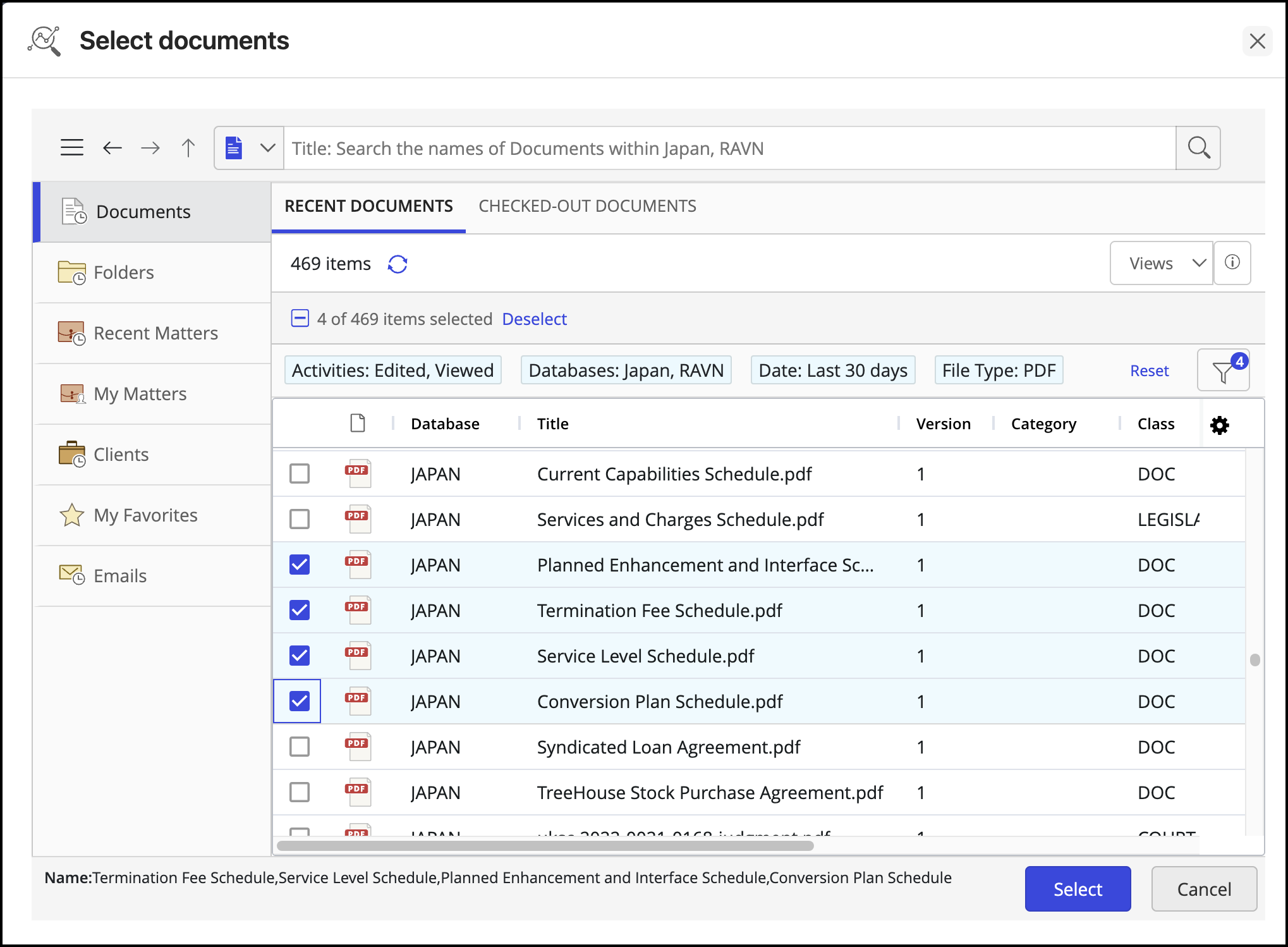Navigate back with left arrow
This screenshot has height=947, width=1288.
[x=112, y=148]
